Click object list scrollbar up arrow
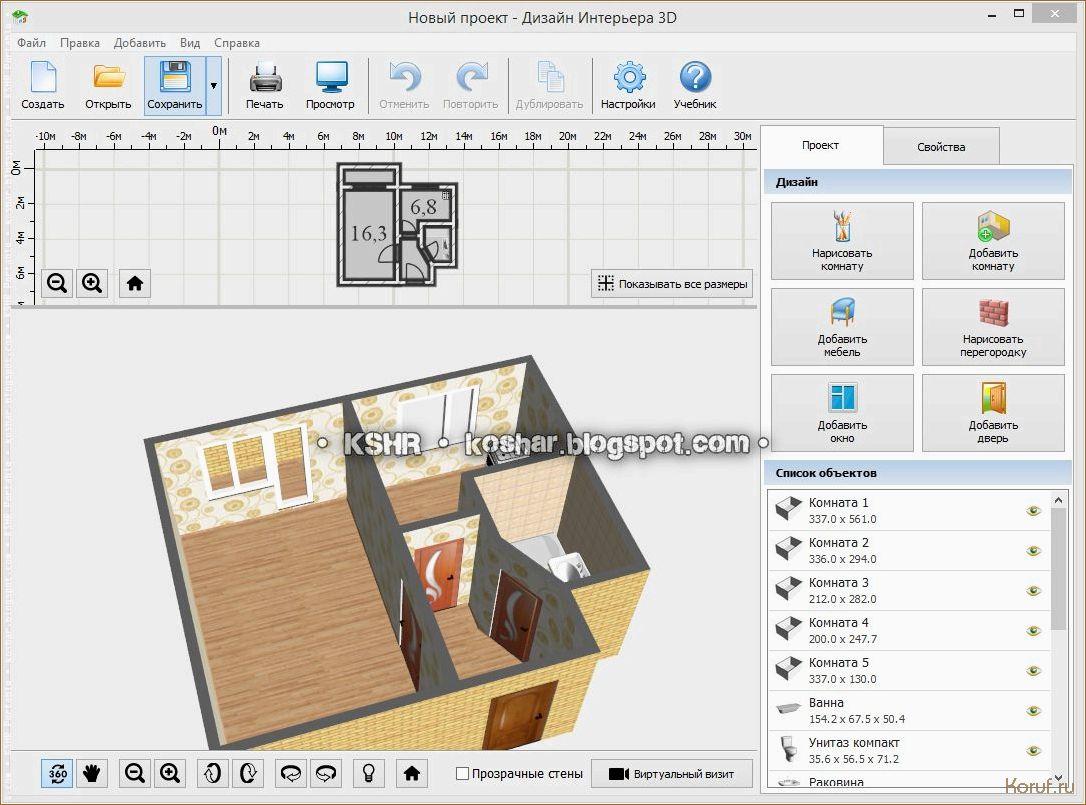The image size is (1086, 805). pyautogui.click(x=1058, y=499)
